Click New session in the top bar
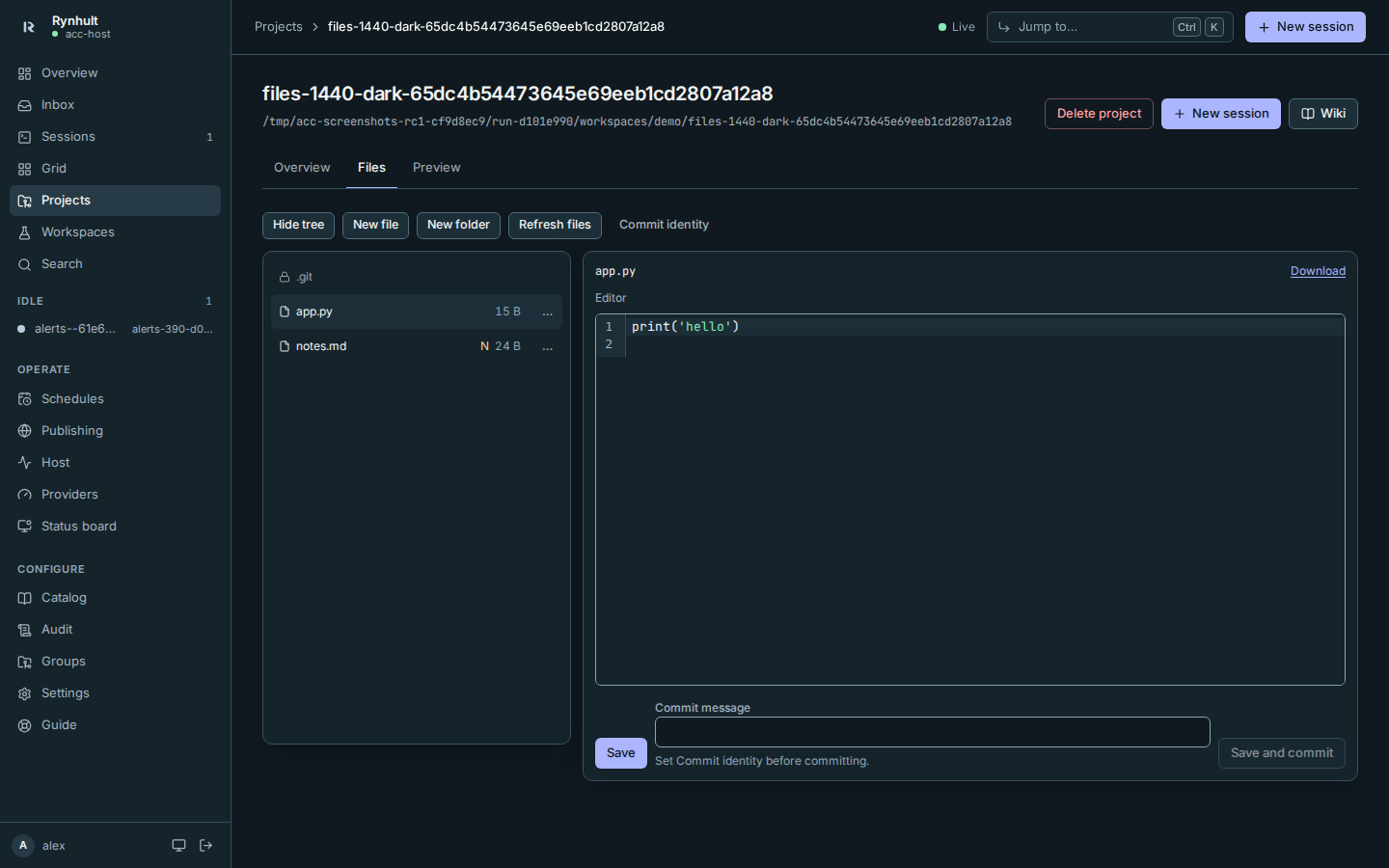1389x868 pixels. pos(1305,27)
